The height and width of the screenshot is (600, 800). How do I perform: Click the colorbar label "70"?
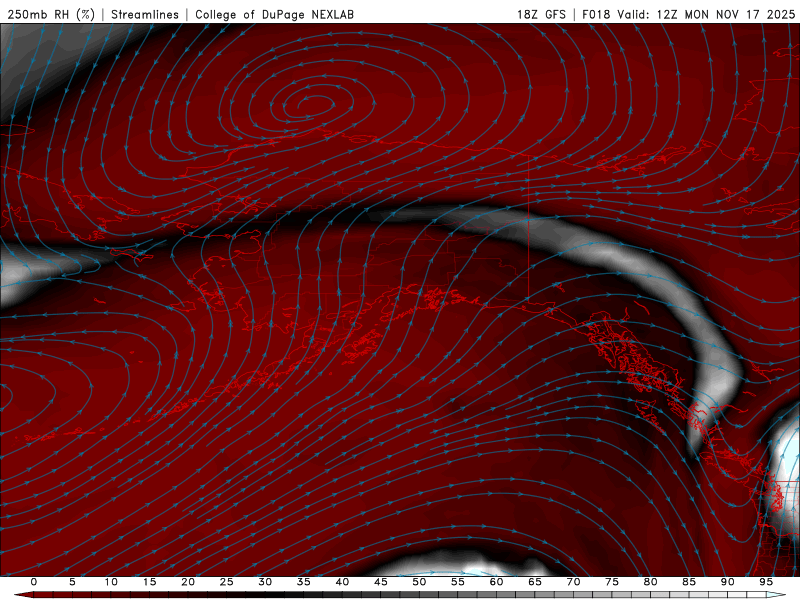click(x=573, y=582)
